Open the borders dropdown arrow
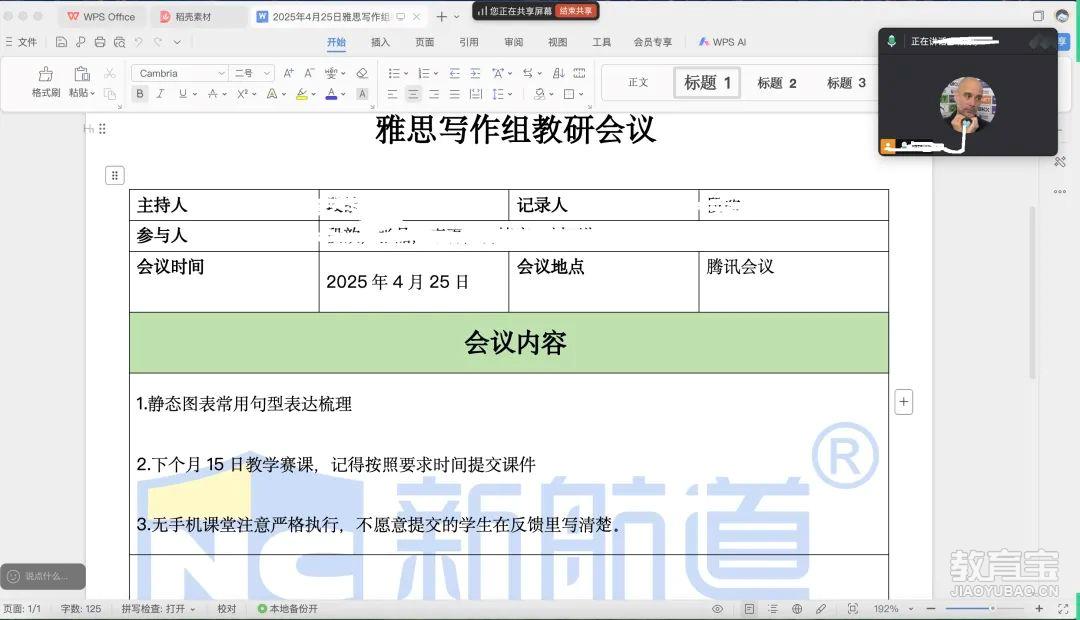Screen dimensions: 1080x620 581,94
